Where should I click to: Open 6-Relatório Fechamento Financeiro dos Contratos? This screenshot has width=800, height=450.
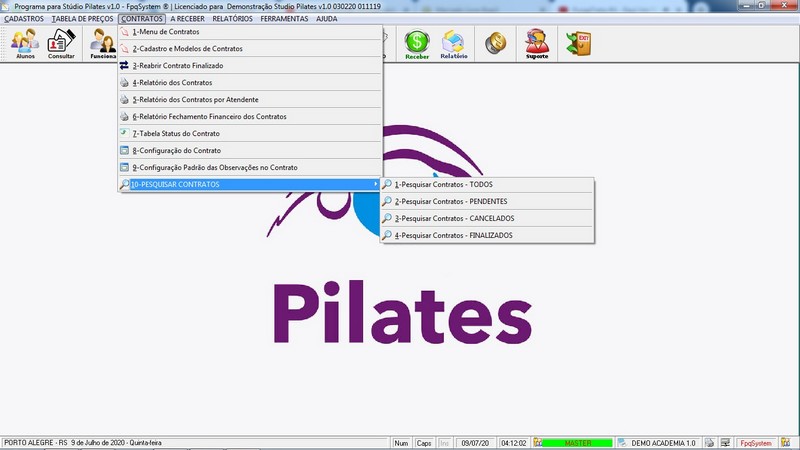click(250, 116)
